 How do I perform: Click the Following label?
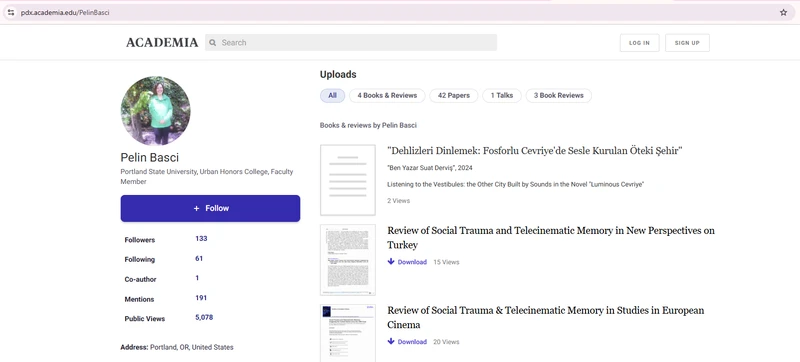(140, 260)
